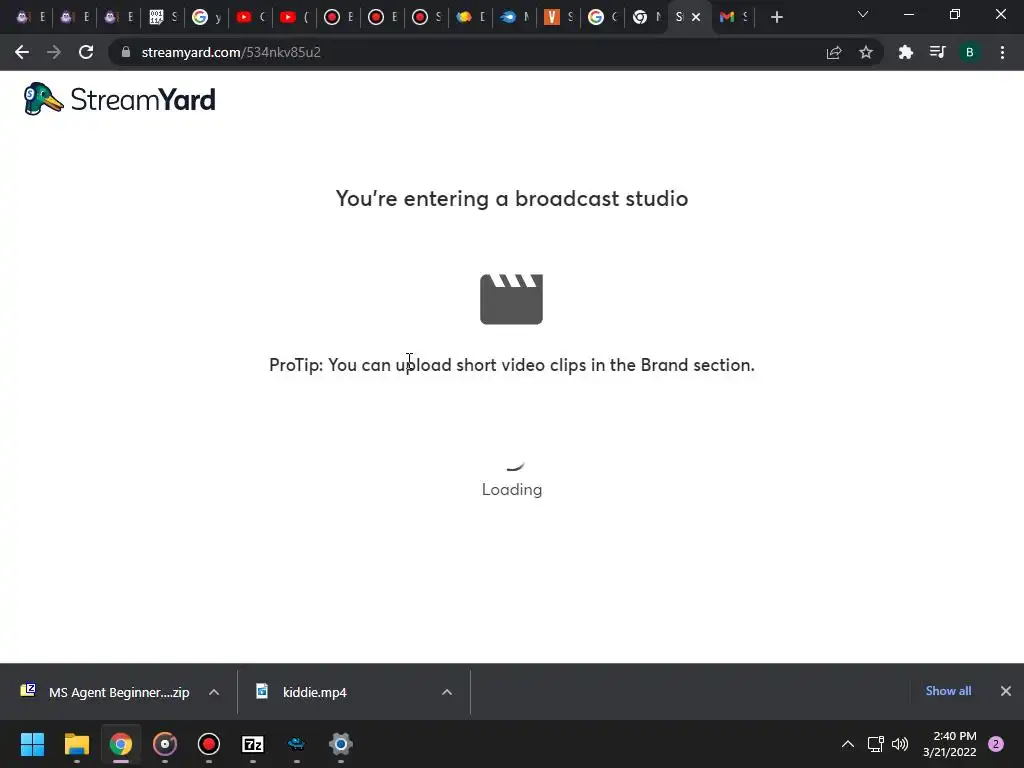This screenshot has height=768, width=1024.
Task: Open the clock showing 2:40 PM
Action: pyautogui.click(x=950, y=744)
